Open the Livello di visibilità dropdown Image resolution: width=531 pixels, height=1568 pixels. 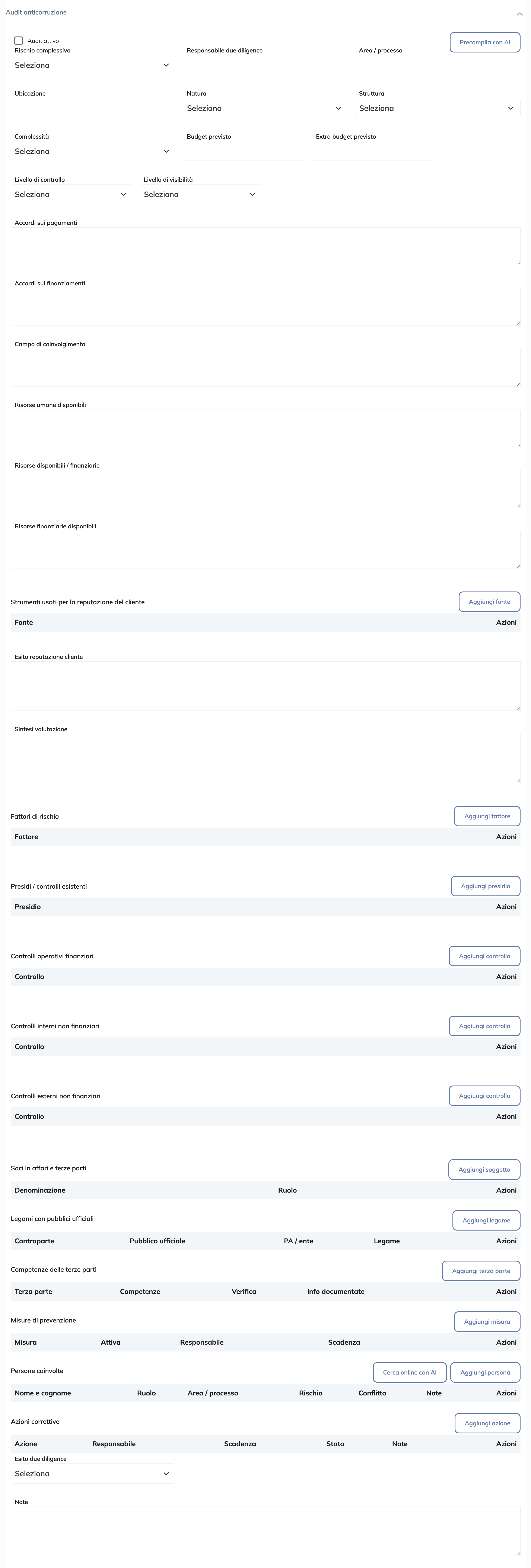201,195
